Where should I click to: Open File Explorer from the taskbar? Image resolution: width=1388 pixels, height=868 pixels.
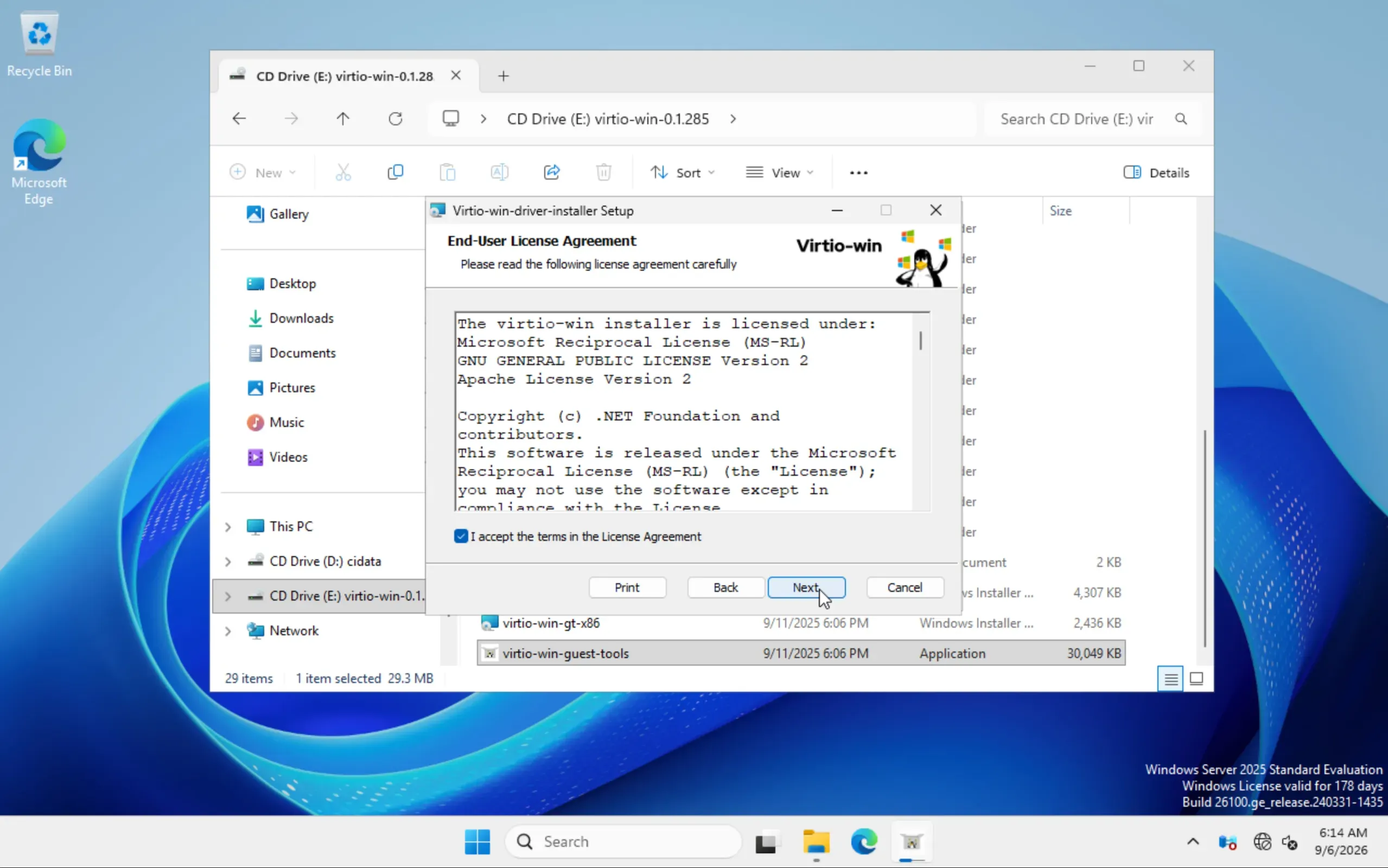(816, 841)
